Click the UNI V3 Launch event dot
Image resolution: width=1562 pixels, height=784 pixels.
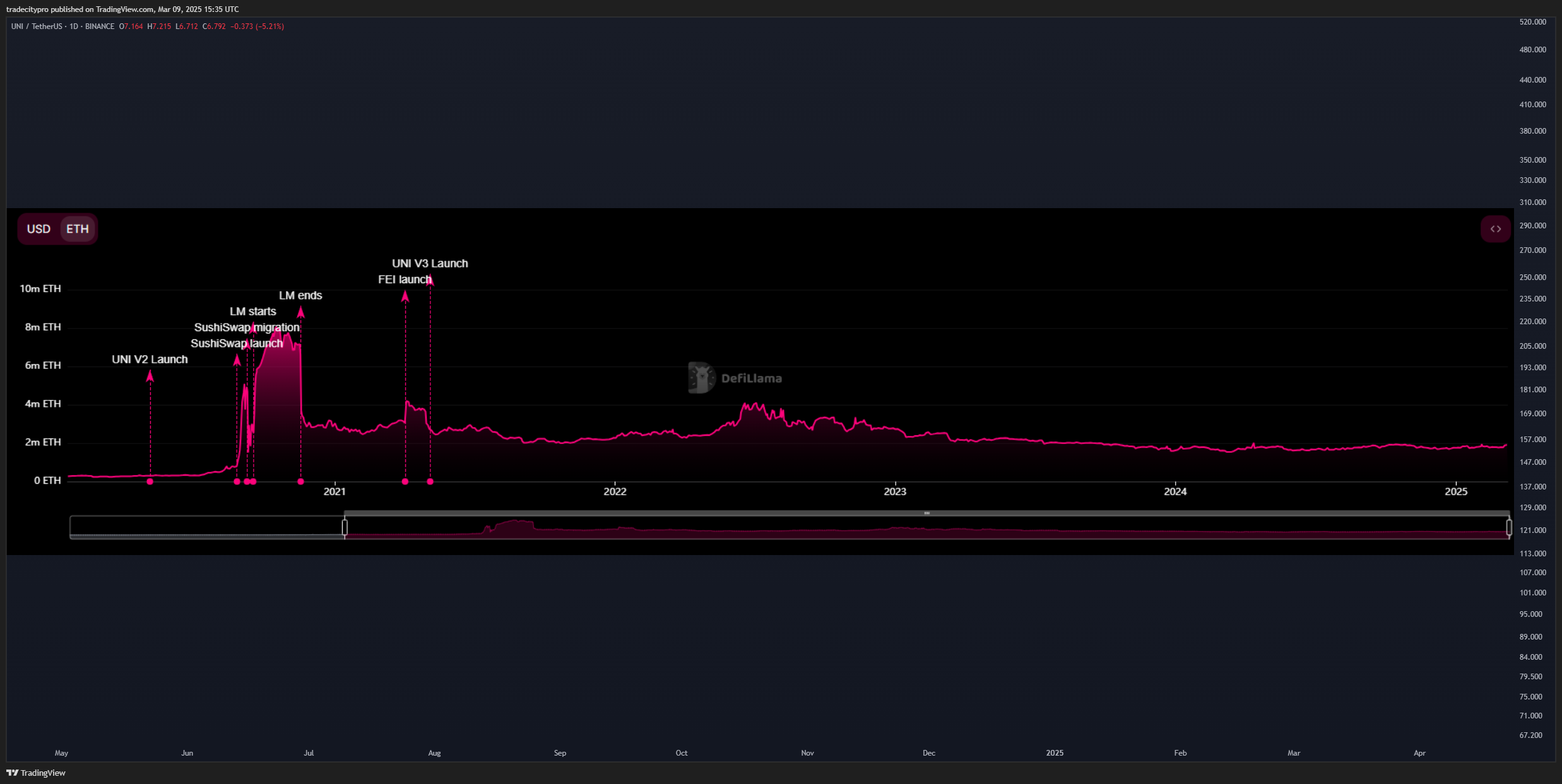(x=430, y=482)
